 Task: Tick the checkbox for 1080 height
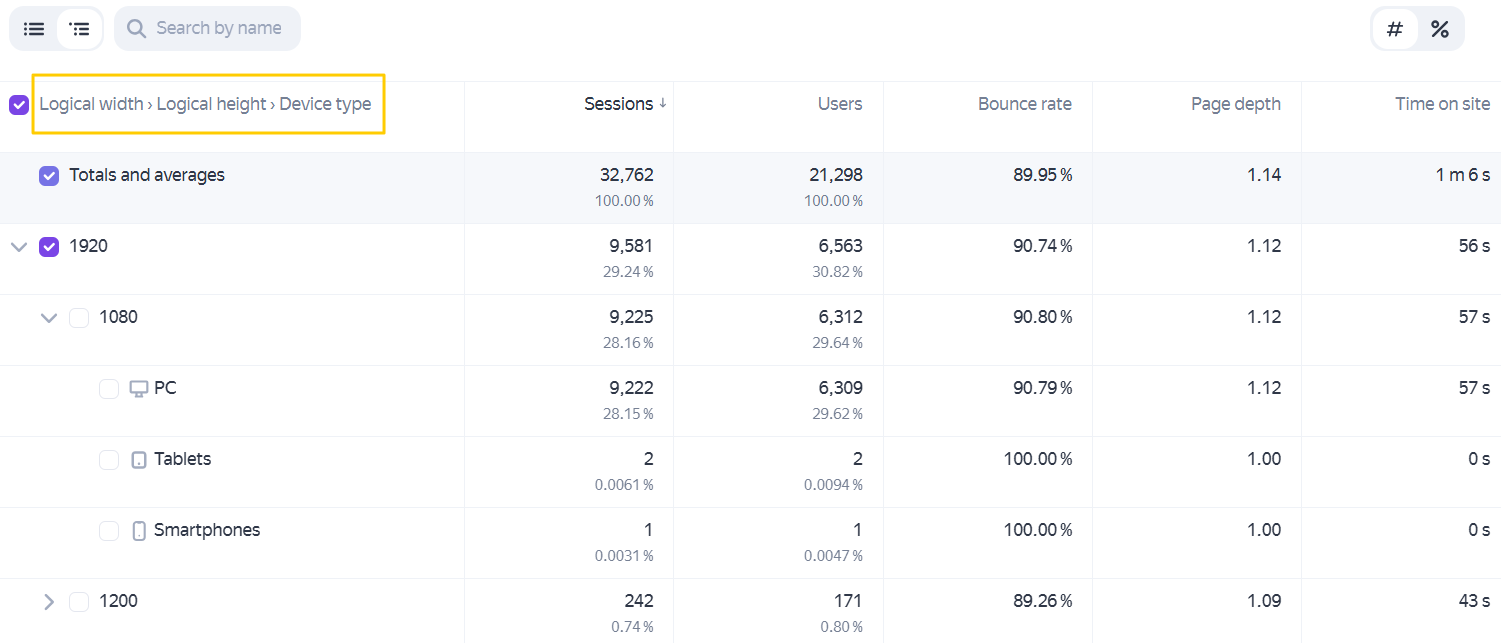coord(79,318)
